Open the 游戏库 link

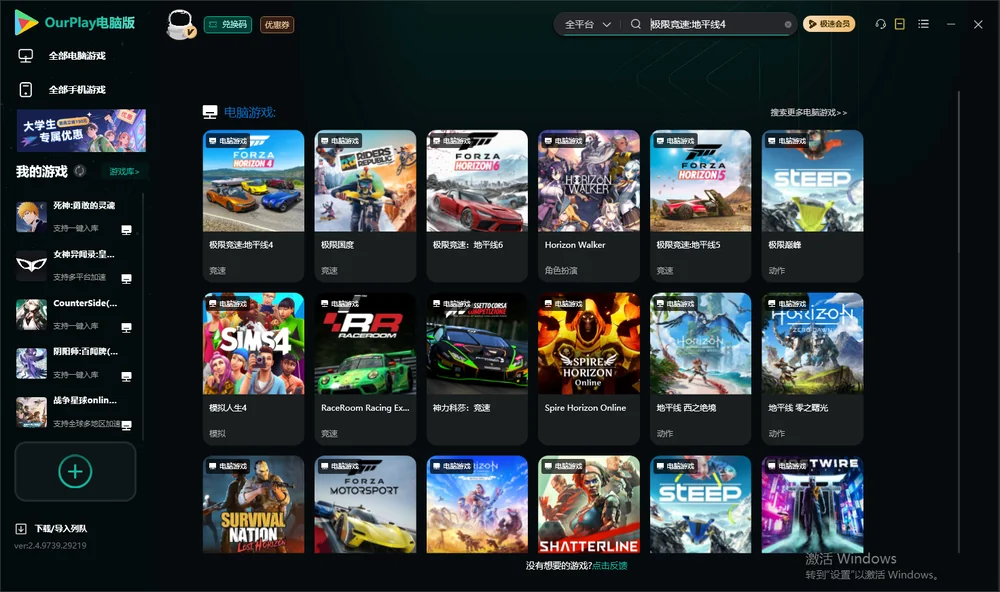[124, 172]
